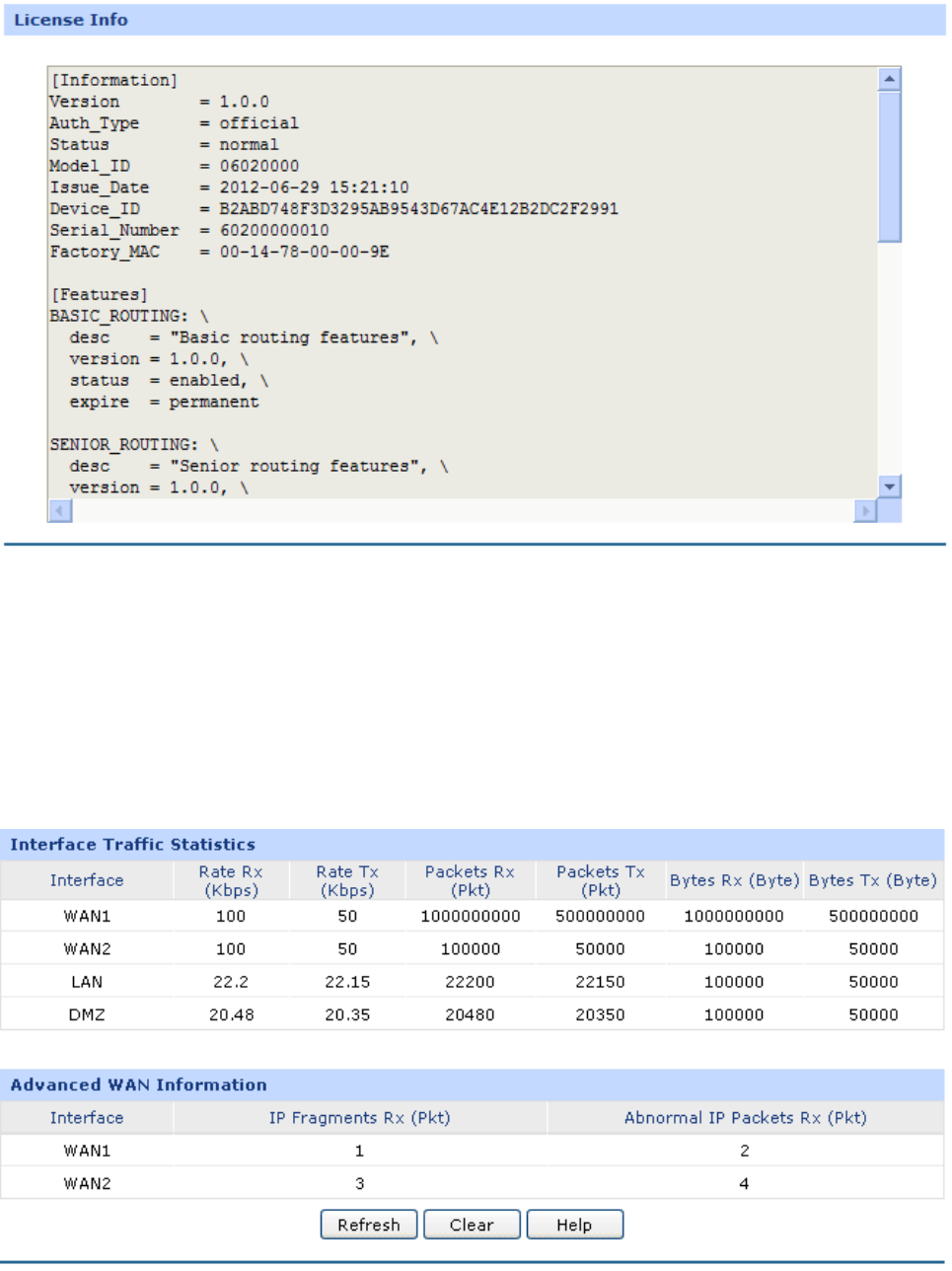
Task: Select Model_ID value 06020000
Action: (258, 166)
